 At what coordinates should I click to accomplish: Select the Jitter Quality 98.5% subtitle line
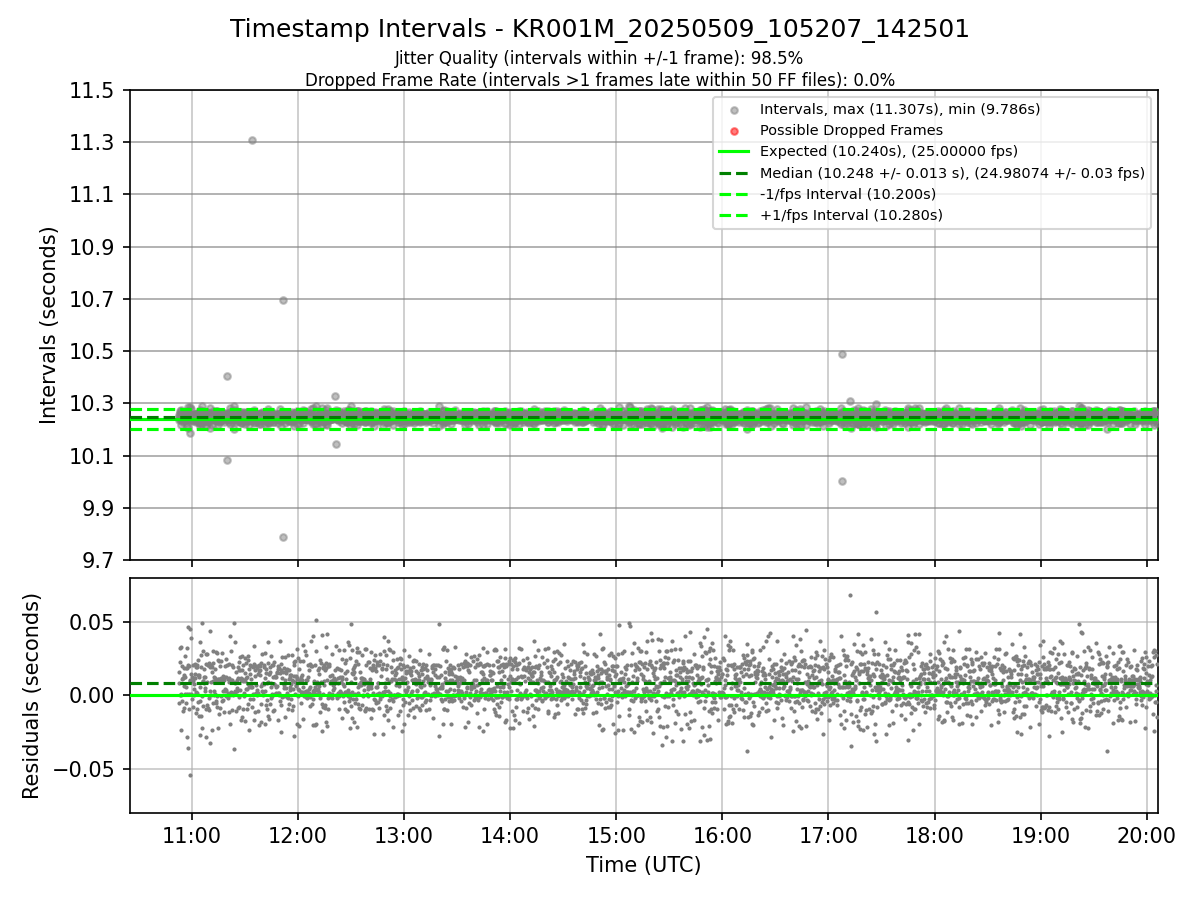click(x=599, y=58)
